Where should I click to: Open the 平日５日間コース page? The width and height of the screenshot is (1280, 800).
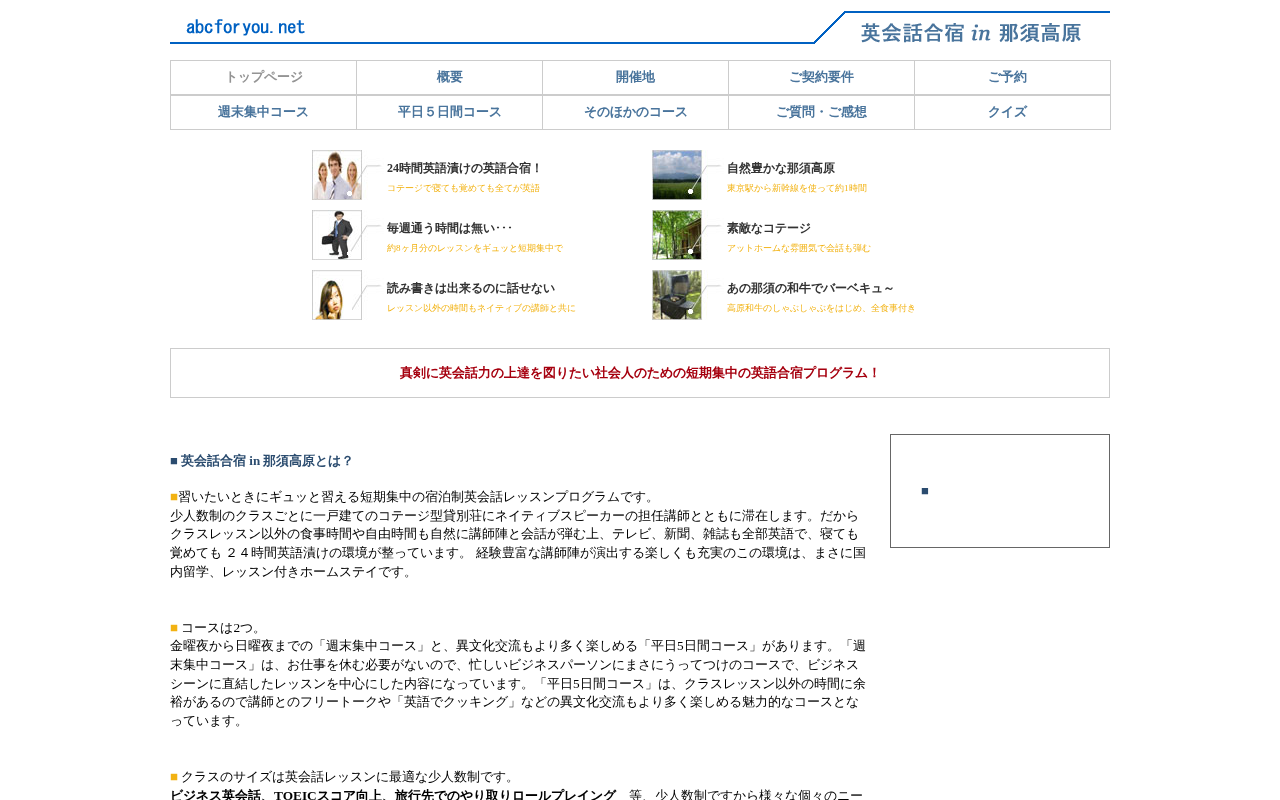[x=450, y=112]
